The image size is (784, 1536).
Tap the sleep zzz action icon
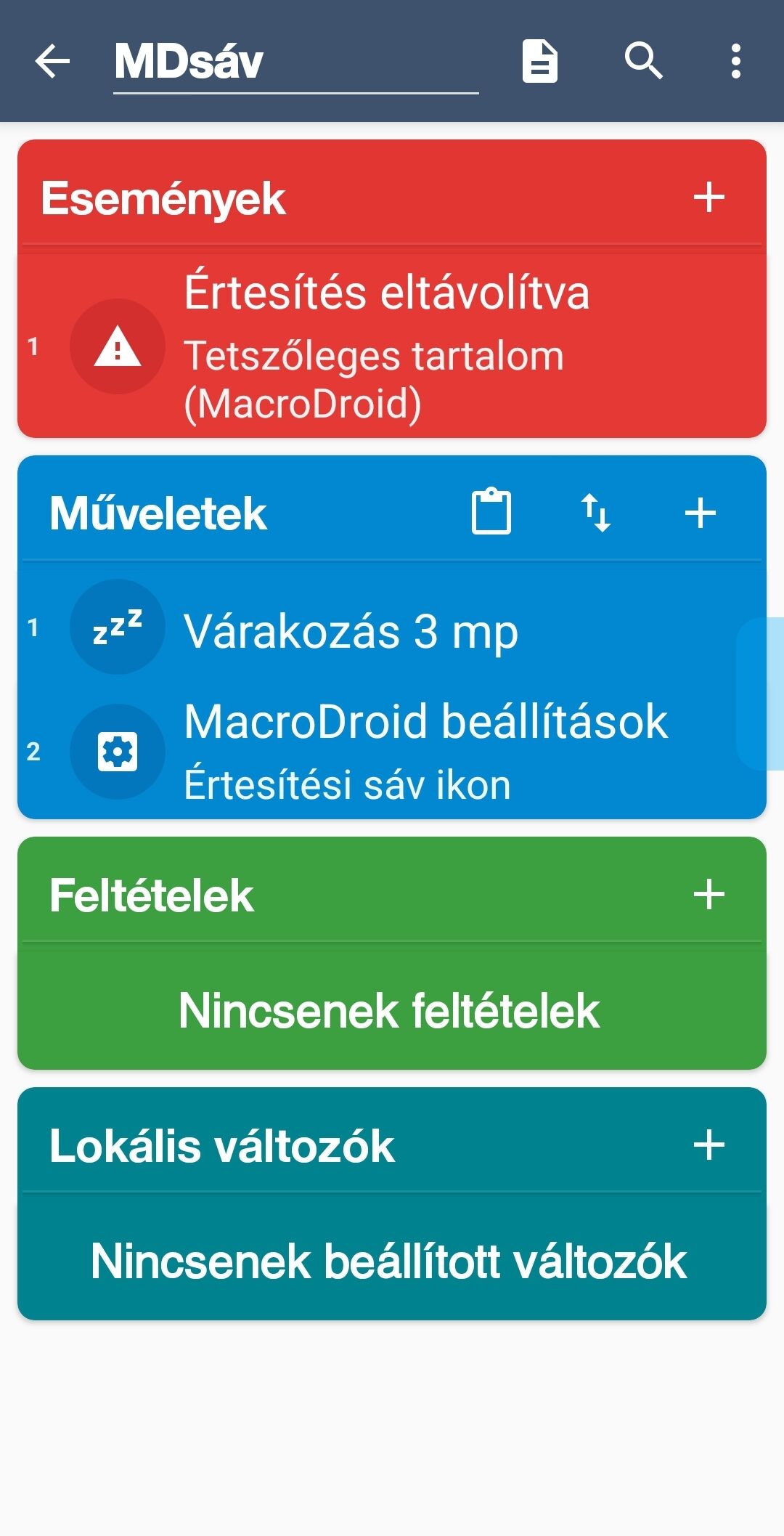click(x=118, y=627)
